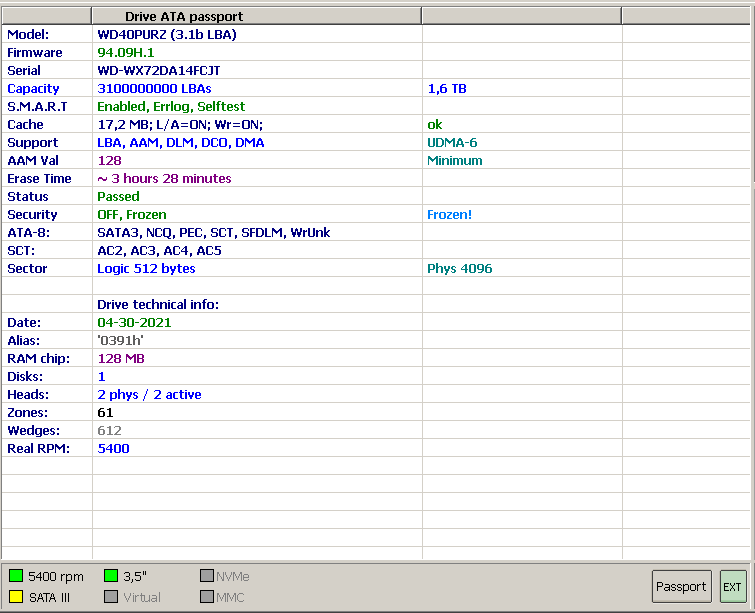Select the UDMA-6 cell
Image resolution: width=755 pixels, height=613 pixels.
[452, 143]
